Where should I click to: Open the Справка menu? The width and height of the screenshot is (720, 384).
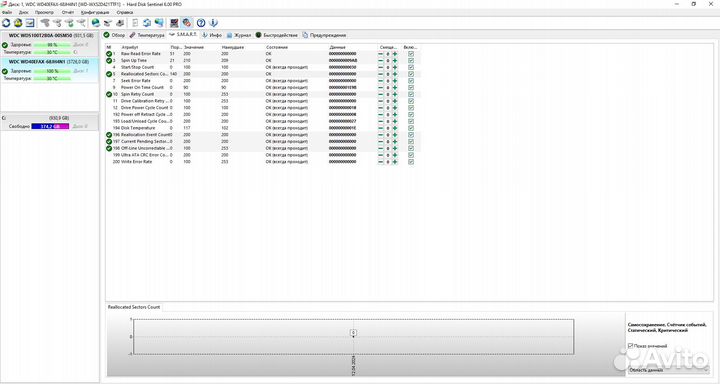124,12
